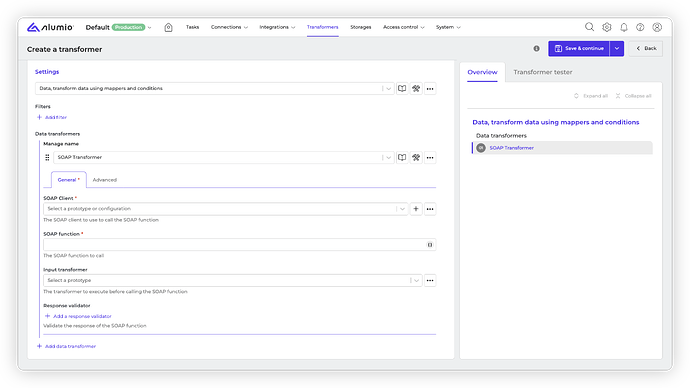Go to Transformers menu
The image size is (690, 388).
click(x=323, y=27)
